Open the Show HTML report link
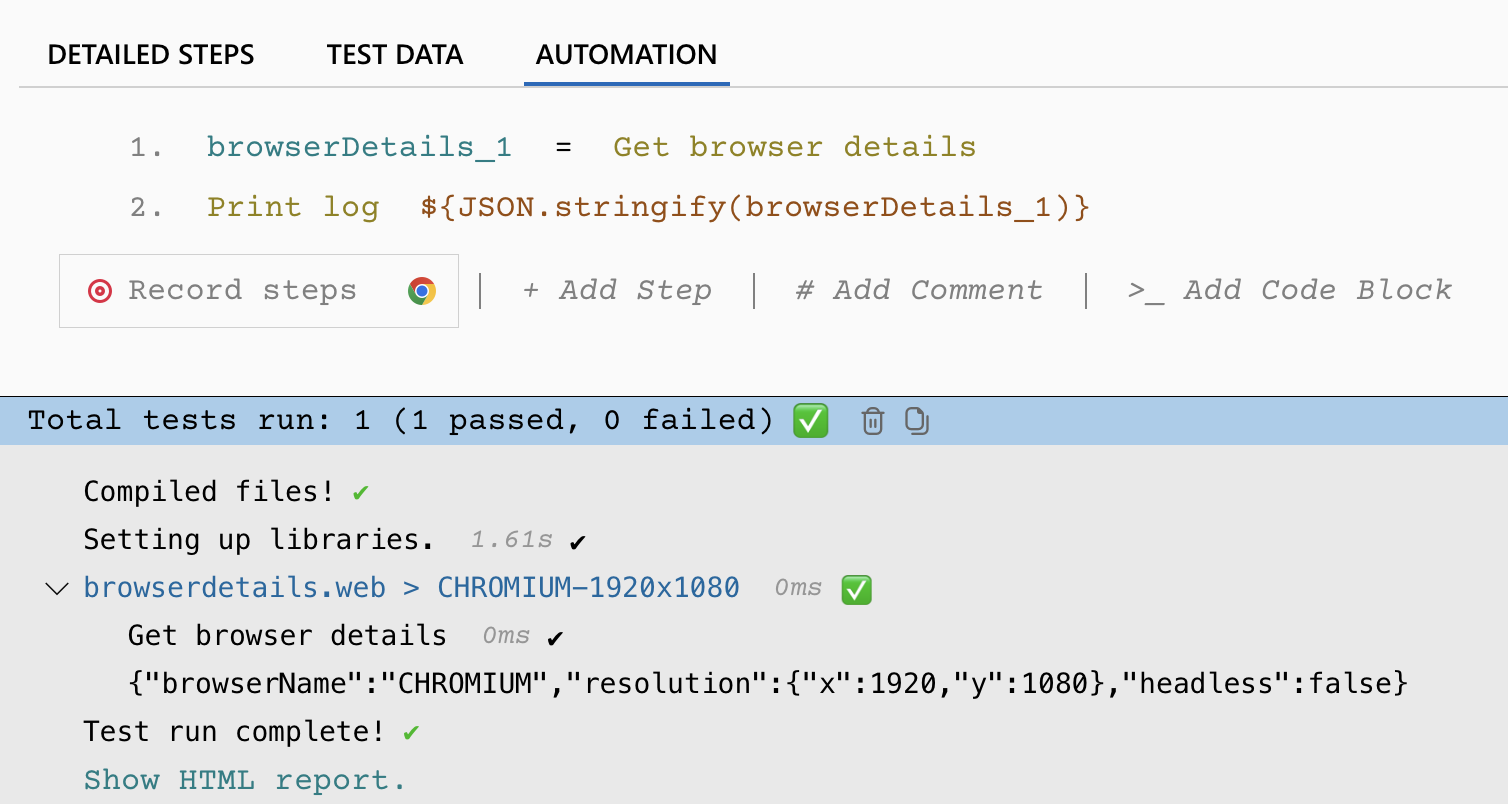Screen dimensions: 1508x804 [245, 780]
